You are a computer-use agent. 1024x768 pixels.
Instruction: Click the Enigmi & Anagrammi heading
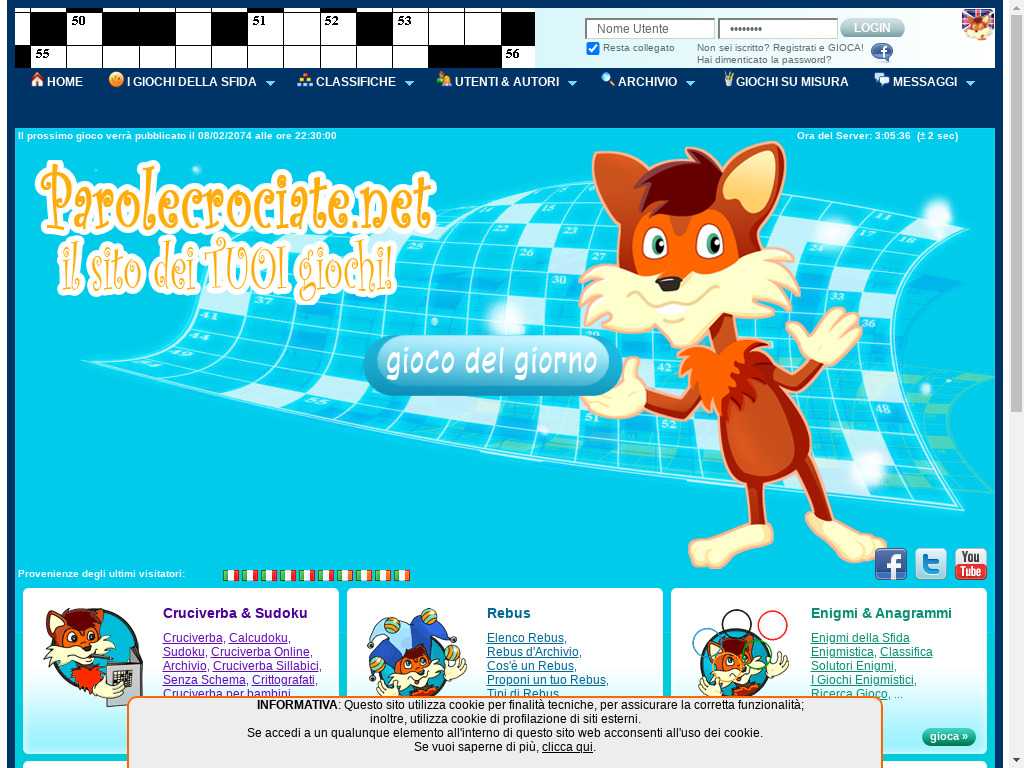click(x=881, y=613)
